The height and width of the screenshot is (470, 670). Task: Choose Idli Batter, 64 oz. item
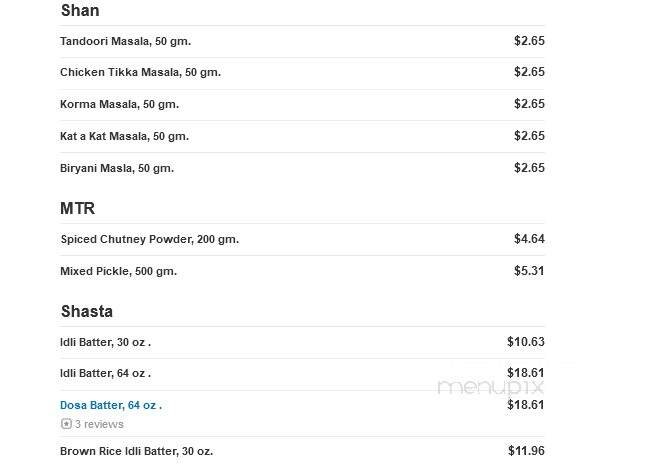coord(105,373)
